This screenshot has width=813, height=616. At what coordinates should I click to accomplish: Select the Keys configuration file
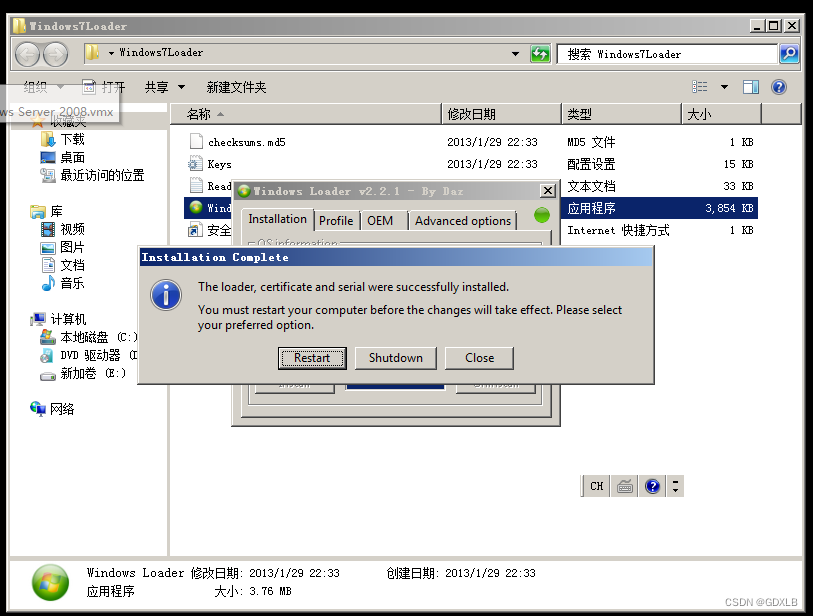(220, 164)
